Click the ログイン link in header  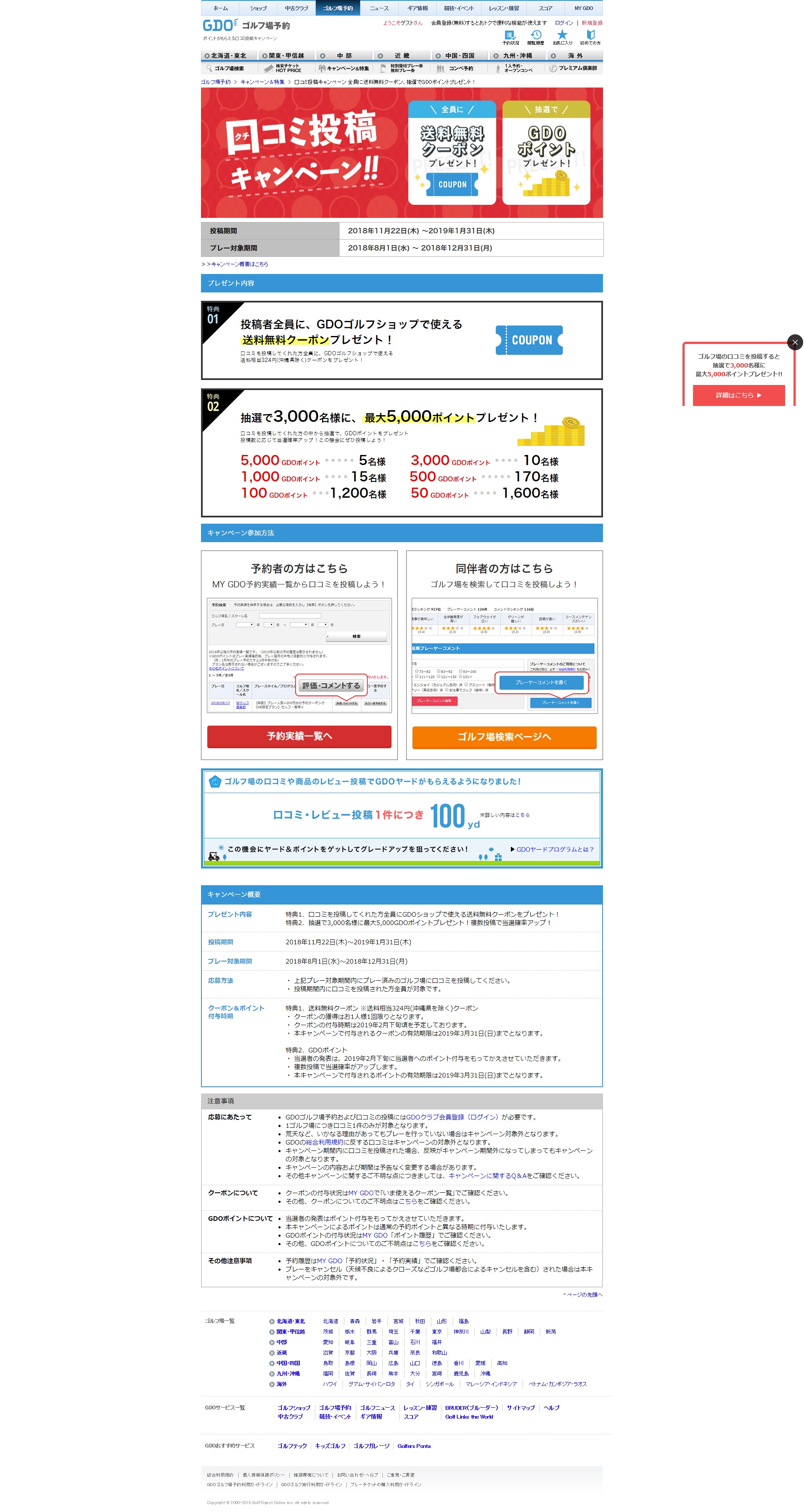564,23
